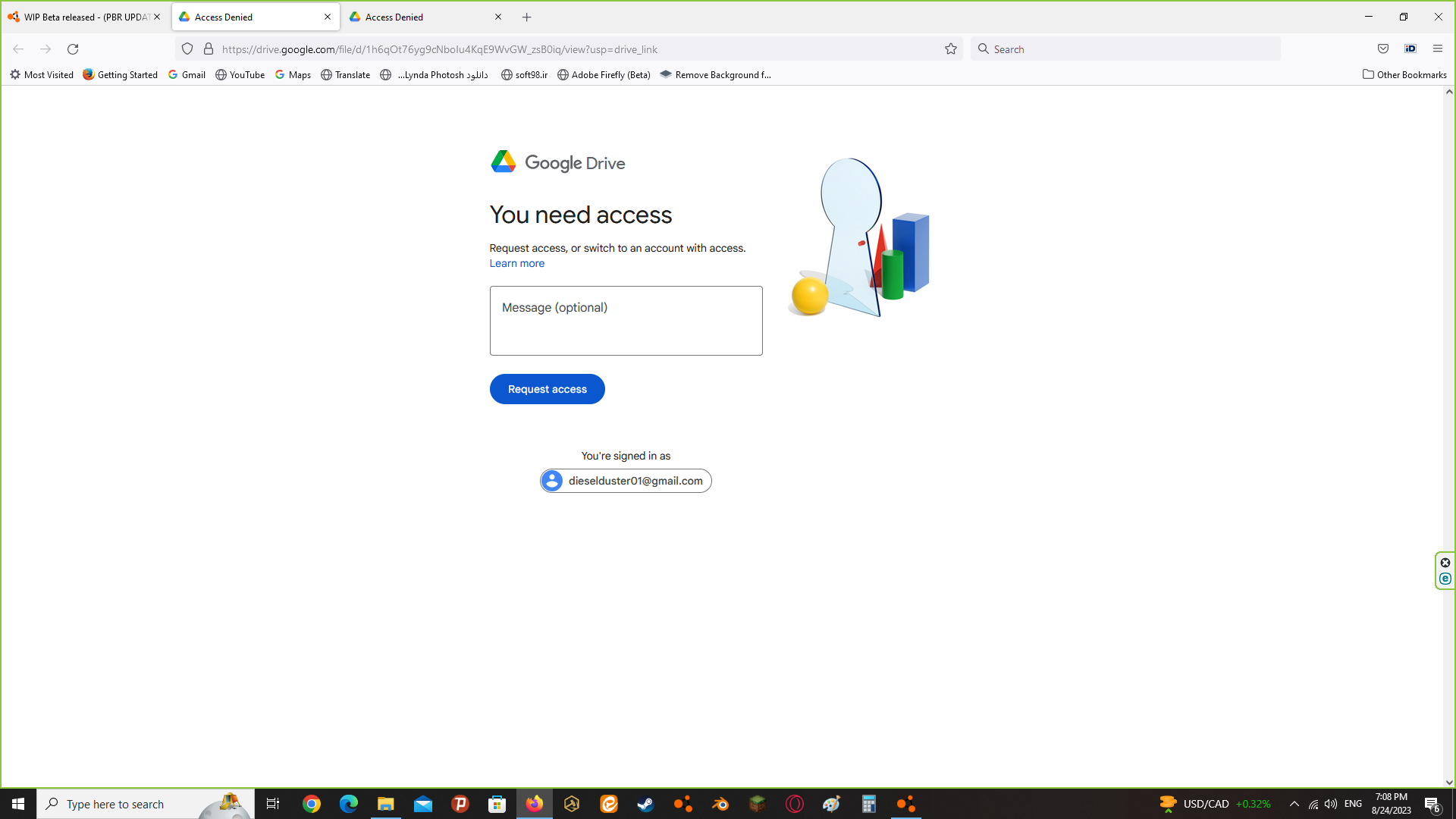Expand the Other Bookmarks folder
This screenshot has height=819, width=1456.
coord(1404,74)
